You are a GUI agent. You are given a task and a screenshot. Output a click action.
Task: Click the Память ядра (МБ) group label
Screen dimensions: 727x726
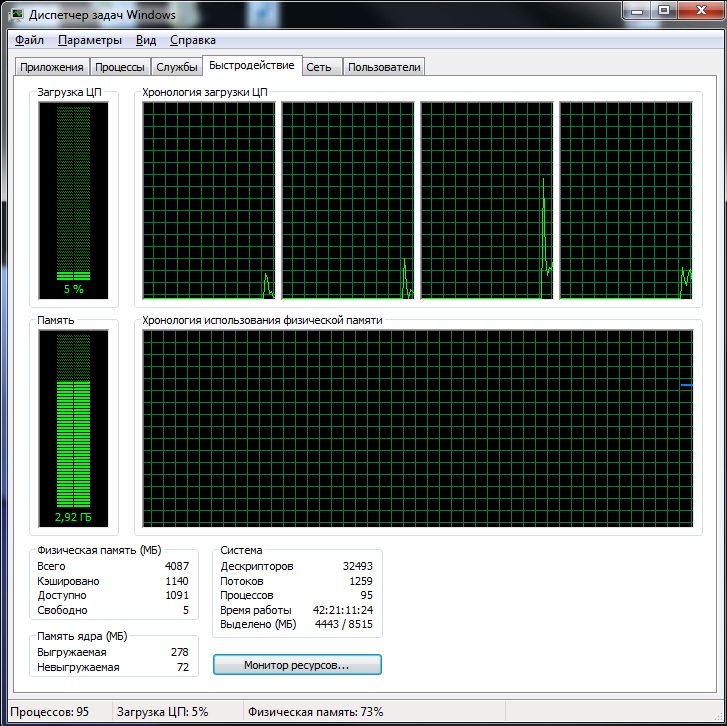pyautogui.click(x=82, y=636)
